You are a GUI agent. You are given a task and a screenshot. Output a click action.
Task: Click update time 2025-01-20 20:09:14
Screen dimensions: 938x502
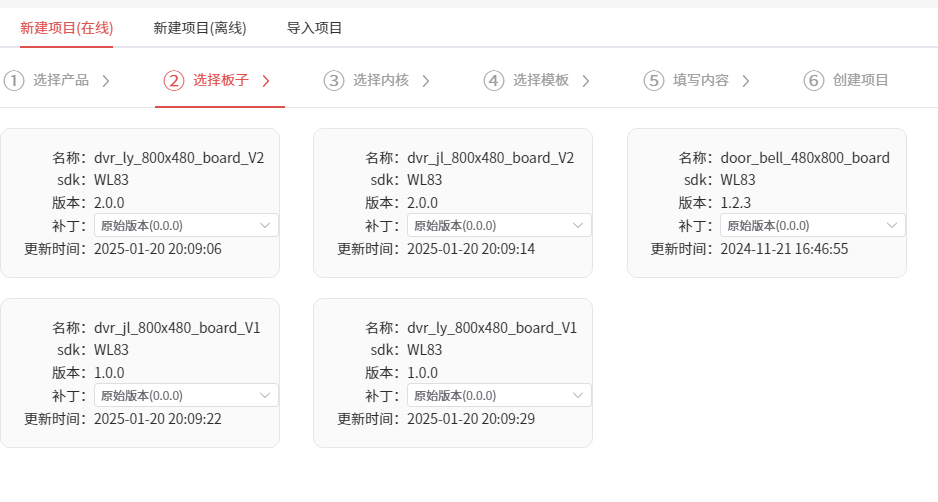click(x=471, y=249)
